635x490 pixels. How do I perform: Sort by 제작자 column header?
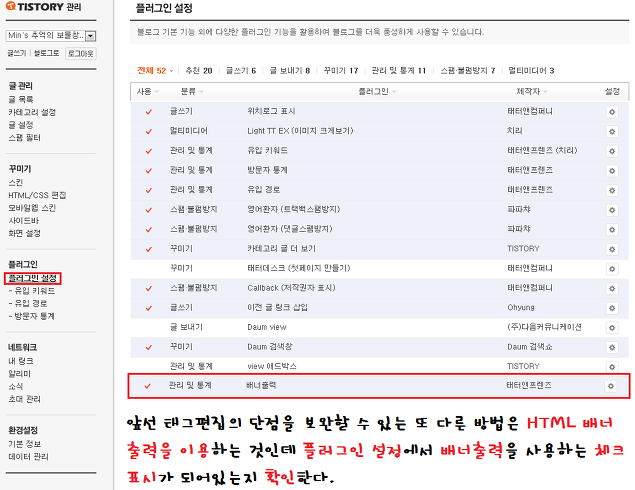[x=532, y=92]
